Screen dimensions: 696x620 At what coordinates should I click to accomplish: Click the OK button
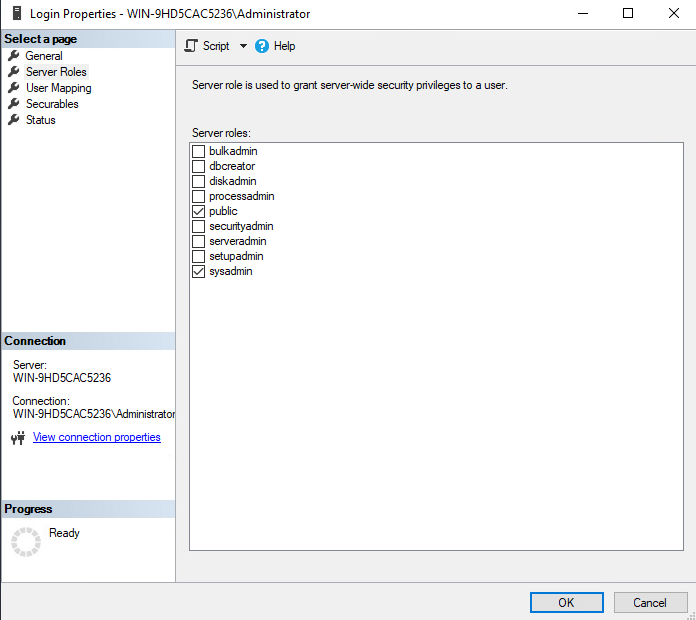click(566, 602)
